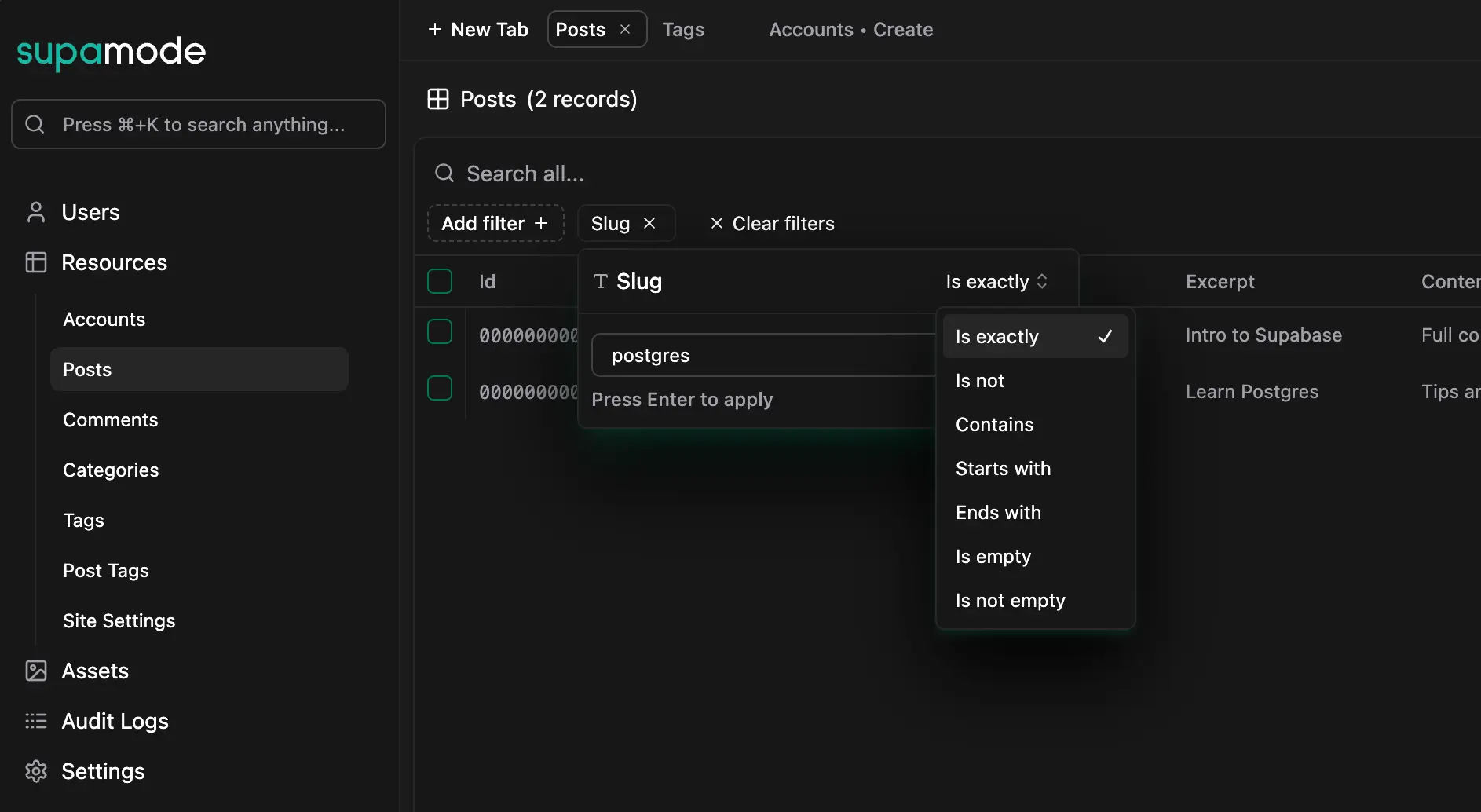Switch to the Tags tab

pos(682,29)
